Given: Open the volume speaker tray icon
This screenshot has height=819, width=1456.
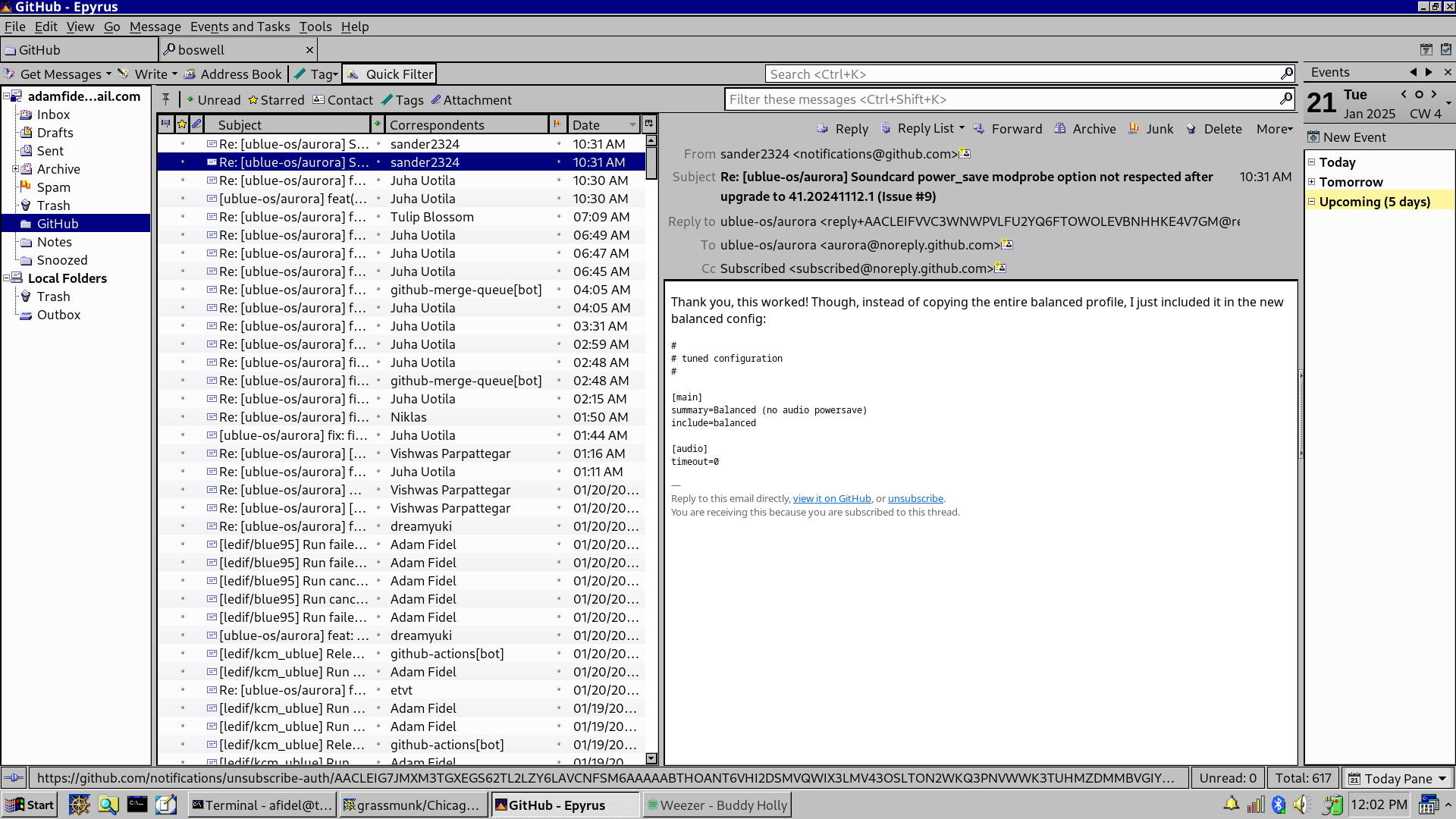Looking at the screenshot, I should click(1302, 805).
